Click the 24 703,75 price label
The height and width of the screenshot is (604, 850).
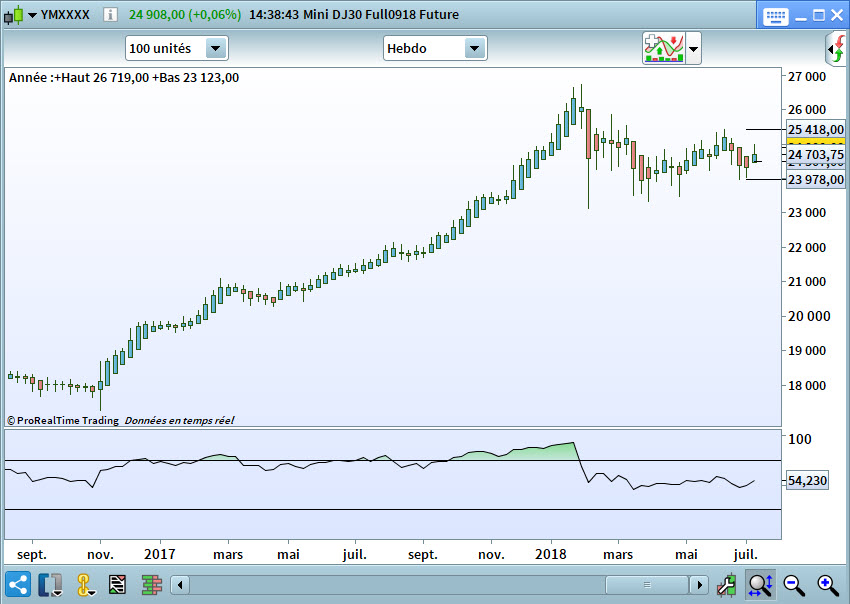[815, 155]
